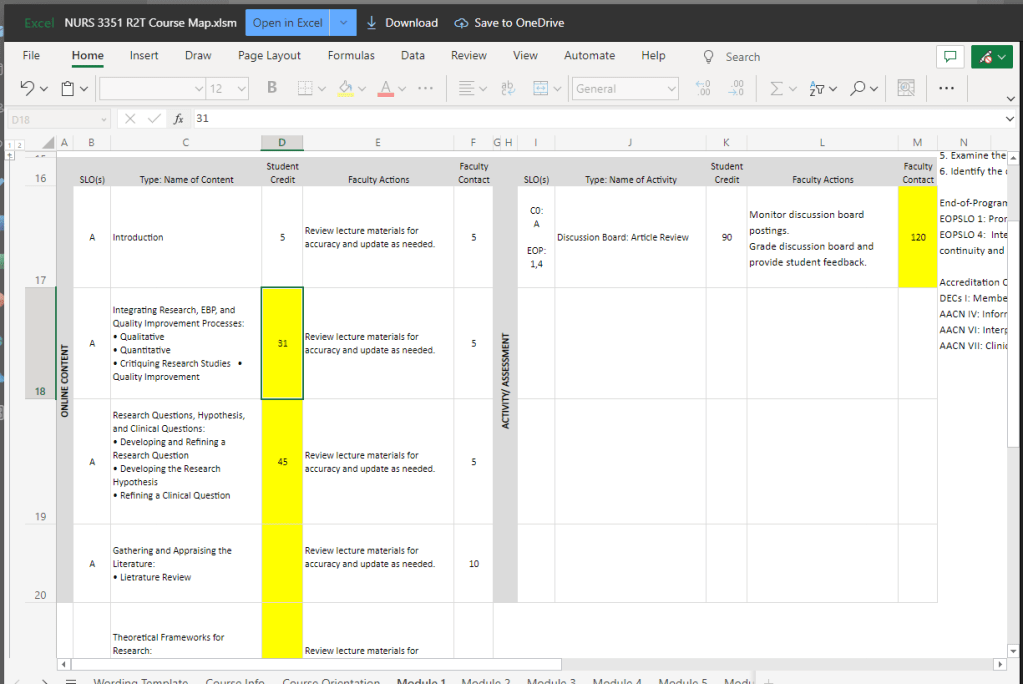Open the Comments pane icon
The height and width of the screenshot is (684, 1023).
coord(949,57)
